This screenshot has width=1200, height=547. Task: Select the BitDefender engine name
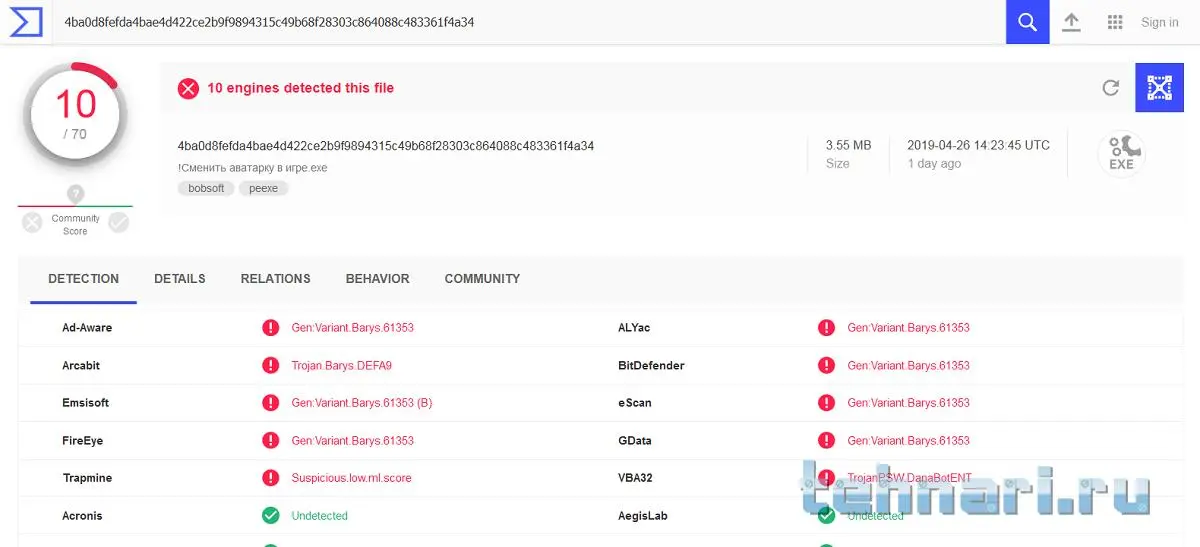coord(651,366)
